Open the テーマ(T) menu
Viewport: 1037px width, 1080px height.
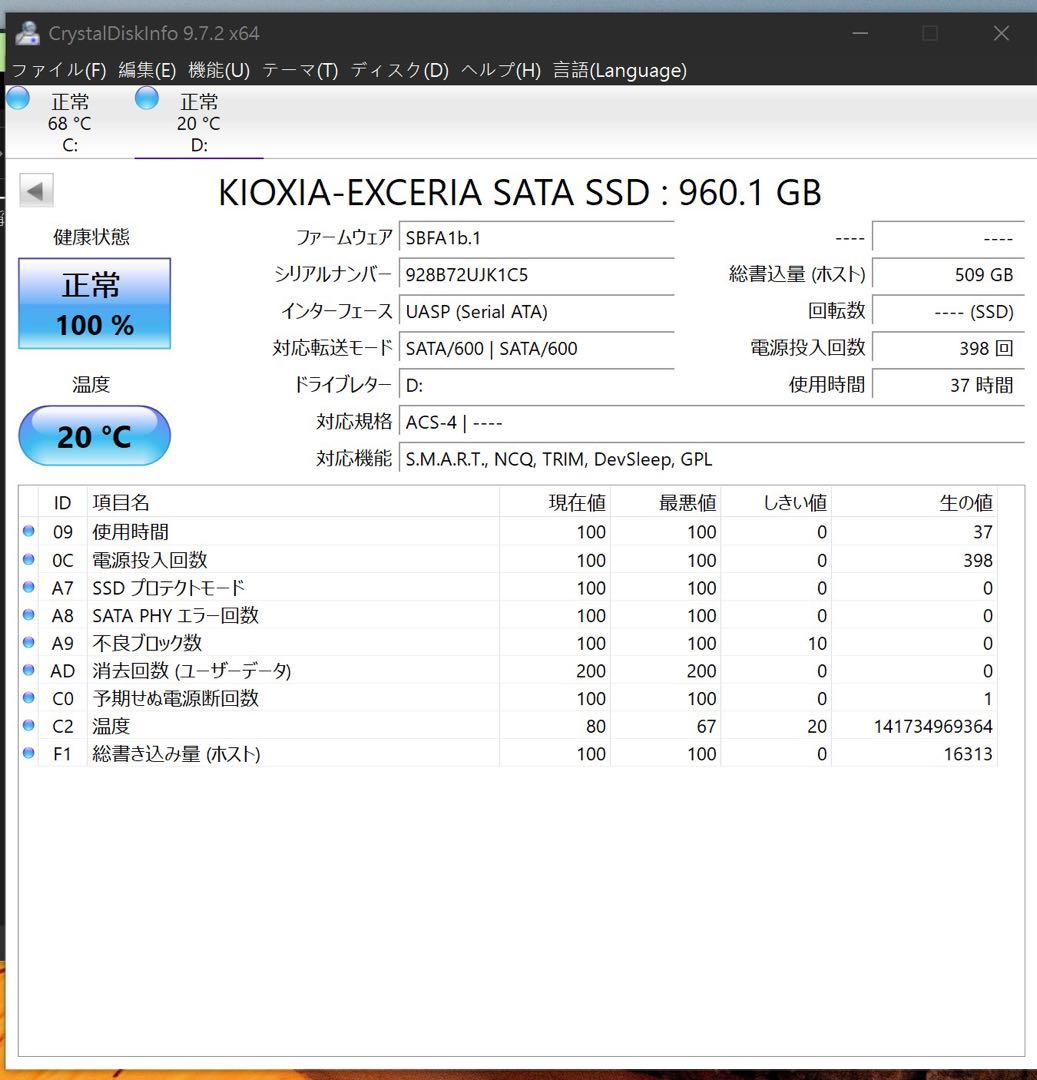pos(300,70)
